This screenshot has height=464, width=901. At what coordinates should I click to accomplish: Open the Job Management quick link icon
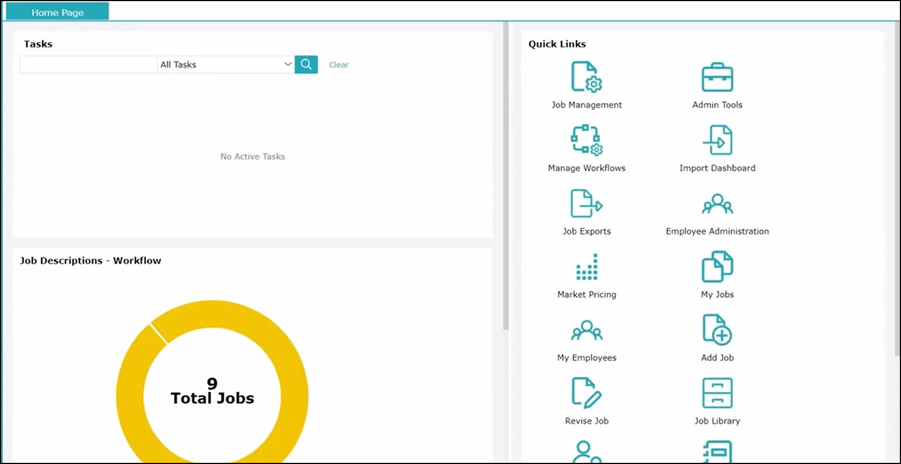pos(586,78)
